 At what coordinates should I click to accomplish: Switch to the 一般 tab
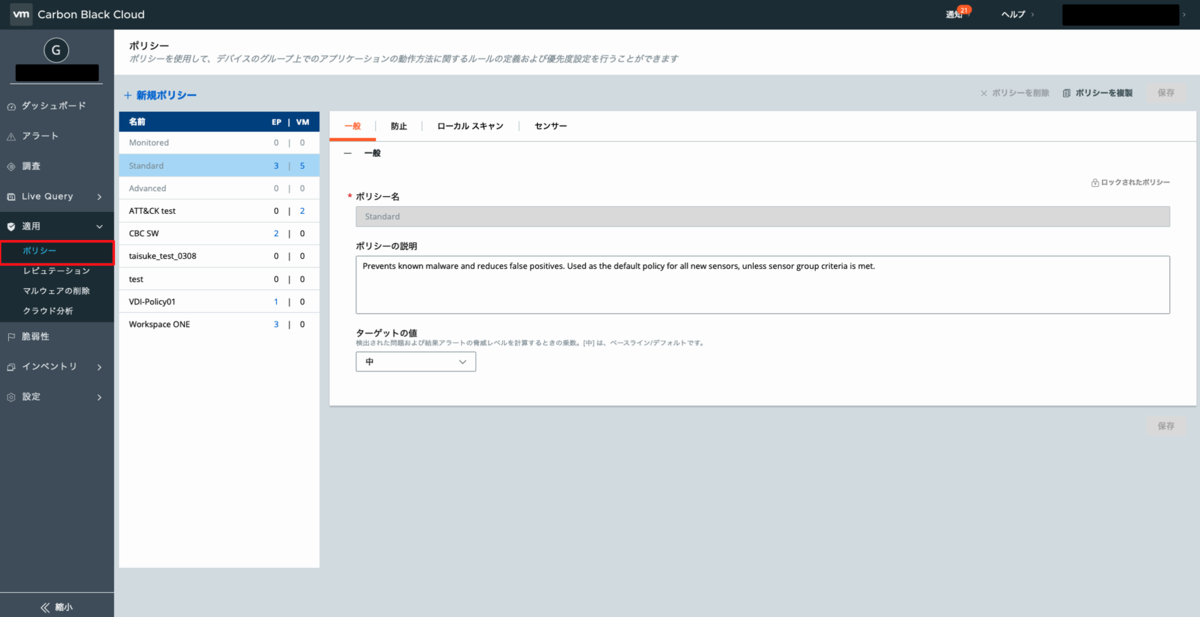[352, 126]
